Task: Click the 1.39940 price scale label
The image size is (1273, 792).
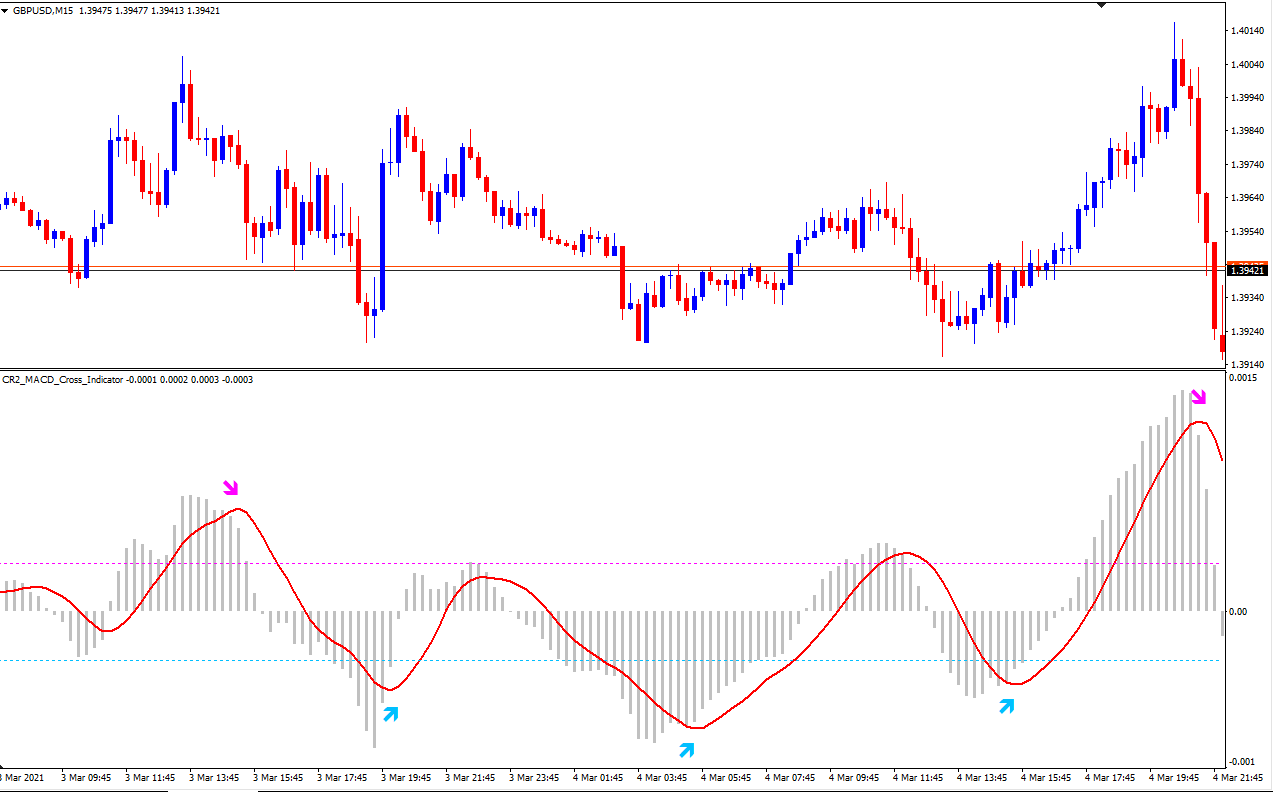Action: click(x=1250, y=98)
